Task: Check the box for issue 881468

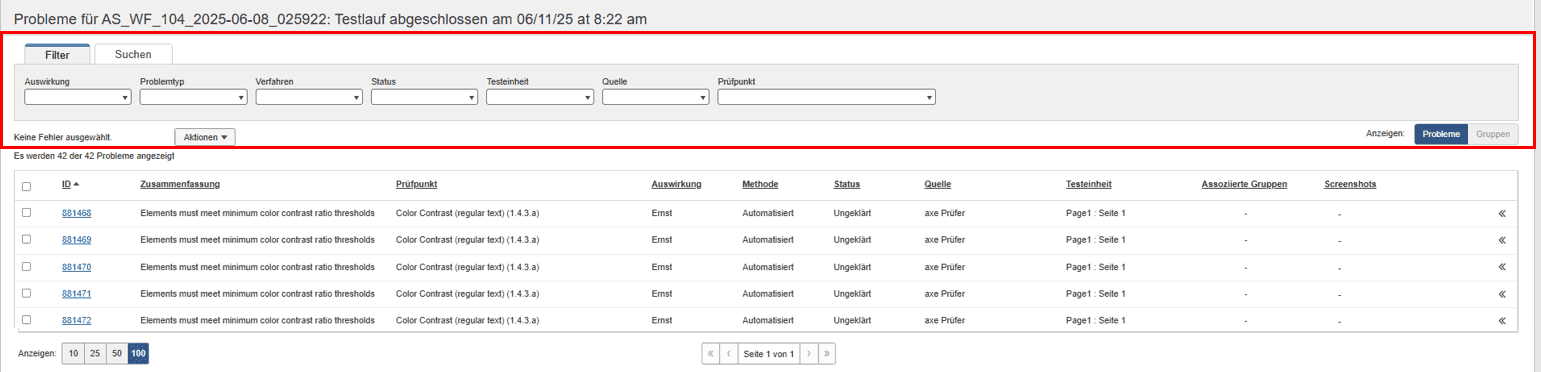Action: [26, 212]
